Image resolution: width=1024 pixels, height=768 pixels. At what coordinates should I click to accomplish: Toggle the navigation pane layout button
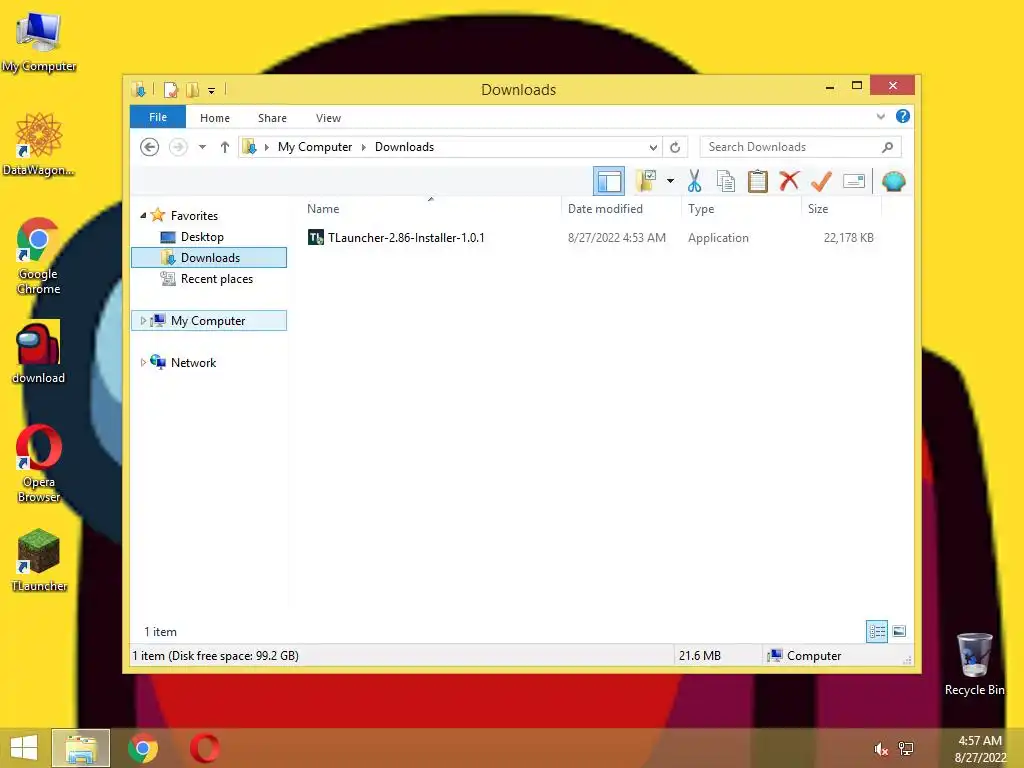(609, 181)
